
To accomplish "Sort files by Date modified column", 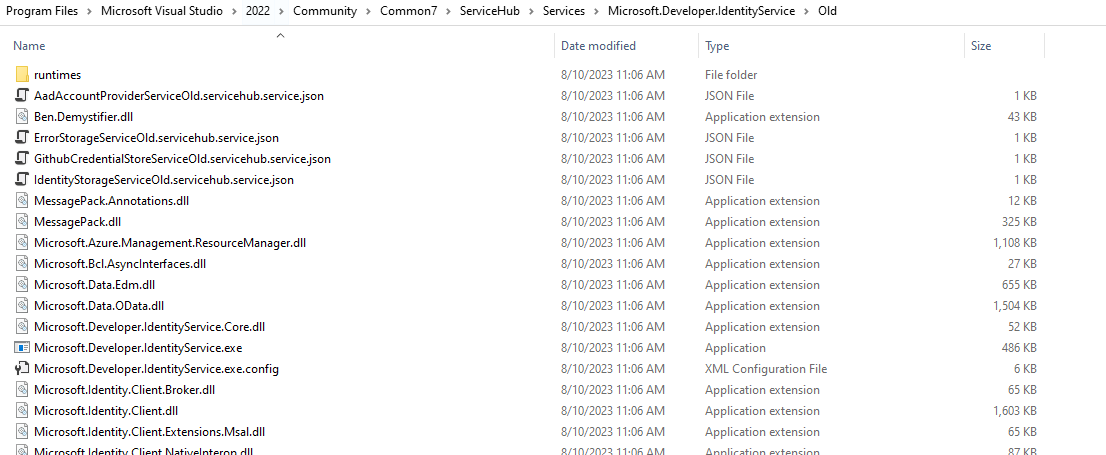I will [598, 46].
